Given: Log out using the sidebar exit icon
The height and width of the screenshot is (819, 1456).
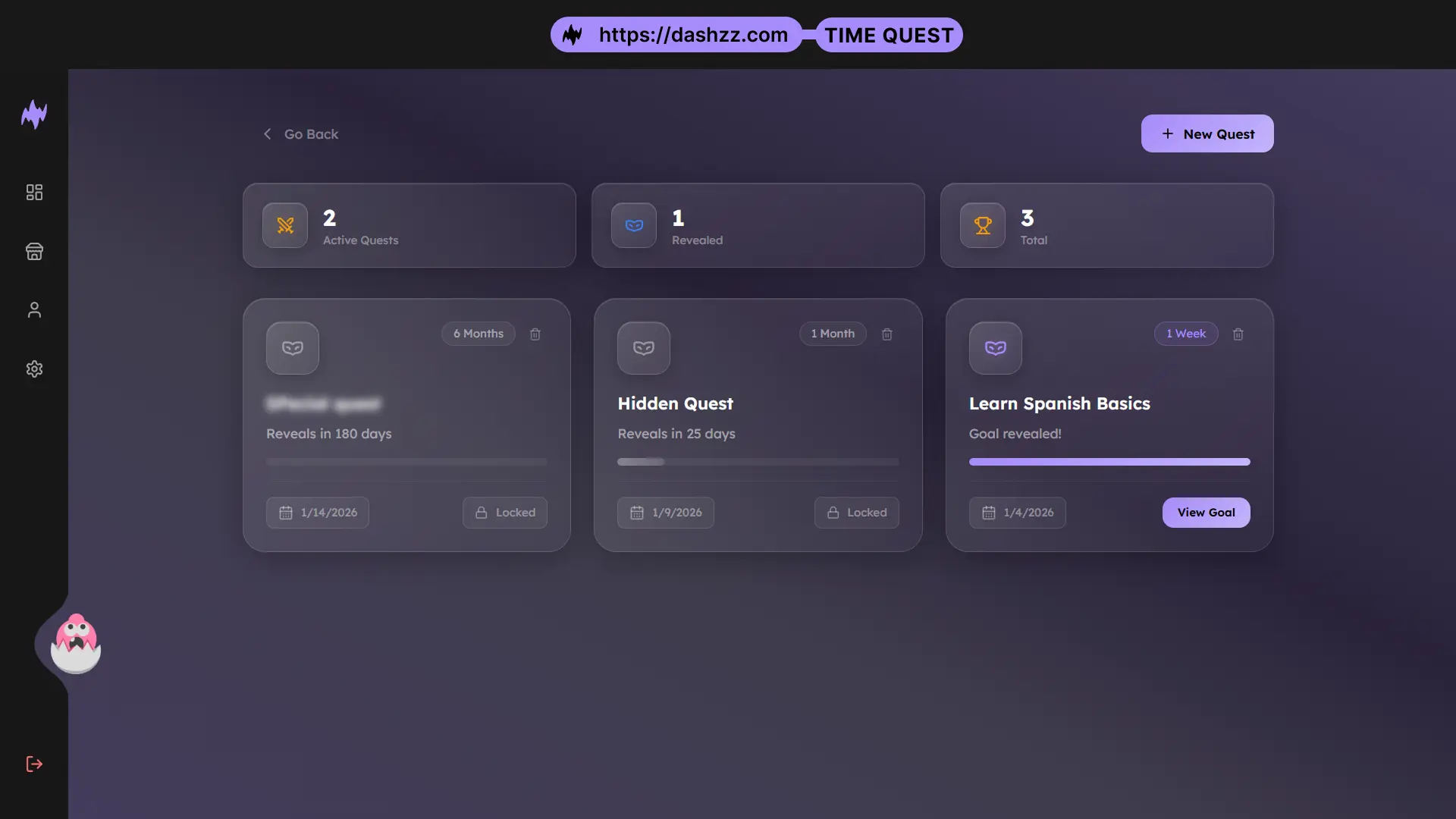Looking at the screenshot, I should (x=34, y=764).
